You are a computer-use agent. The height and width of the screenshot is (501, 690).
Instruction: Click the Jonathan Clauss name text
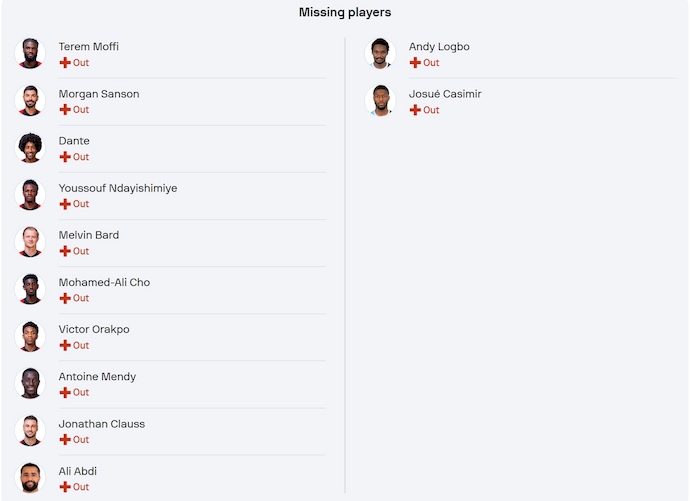tap(101, 424)
